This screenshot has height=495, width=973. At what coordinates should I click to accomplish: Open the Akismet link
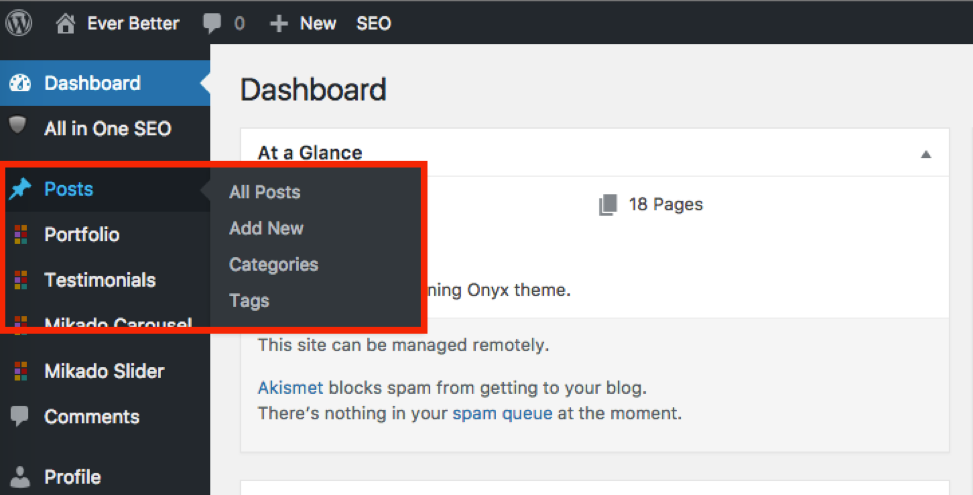coord(290,388)
